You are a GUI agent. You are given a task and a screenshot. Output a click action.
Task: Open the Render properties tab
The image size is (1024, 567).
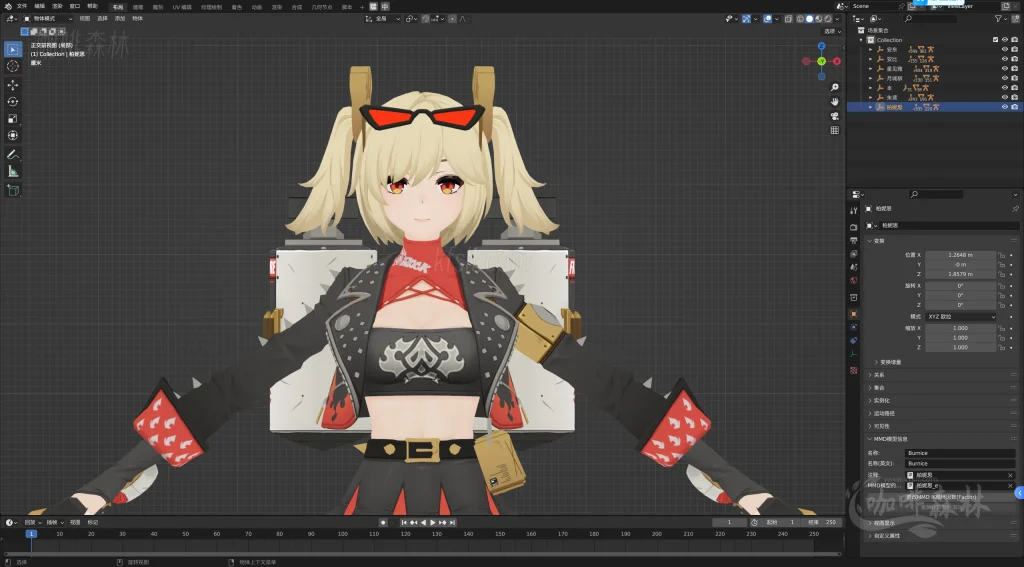click(x=854, y=227)
